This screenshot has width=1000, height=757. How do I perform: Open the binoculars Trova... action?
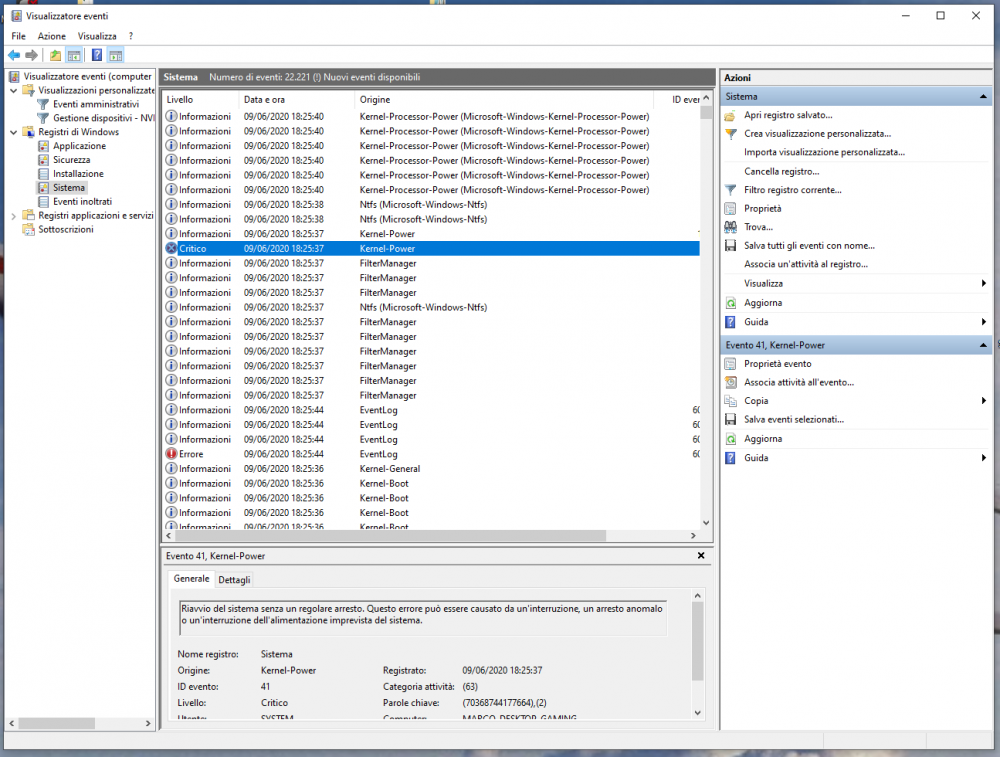(731, 227)
